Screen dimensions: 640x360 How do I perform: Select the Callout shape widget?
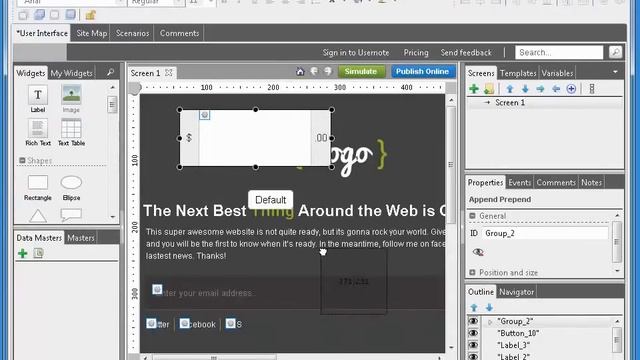coord(71,215)
